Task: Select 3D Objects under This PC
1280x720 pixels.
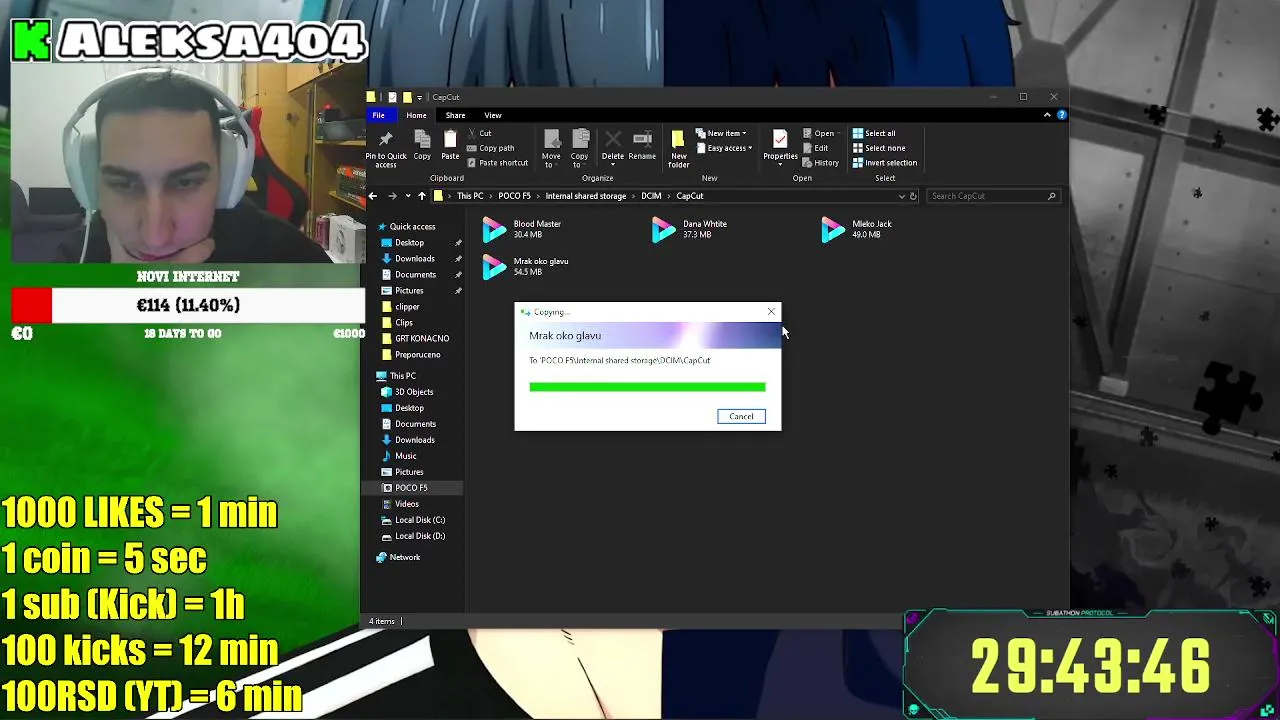Action: tap(414, 392)
